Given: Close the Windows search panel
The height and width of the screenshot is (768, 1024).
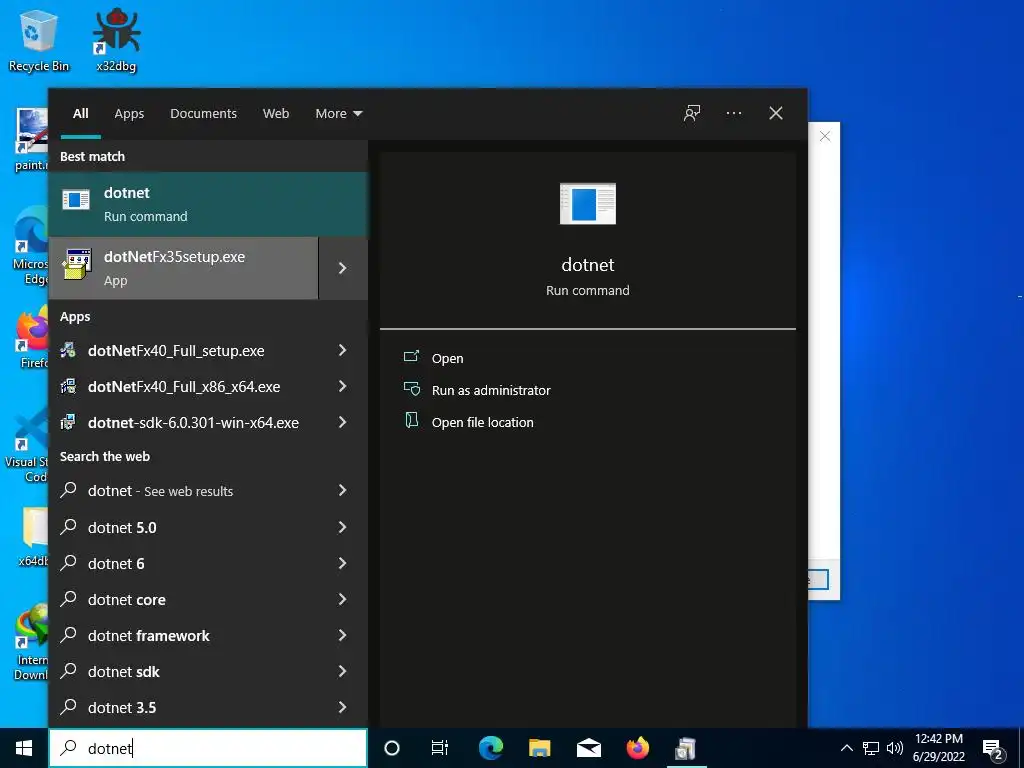Looking at the screenshot, I should [776, 114].
